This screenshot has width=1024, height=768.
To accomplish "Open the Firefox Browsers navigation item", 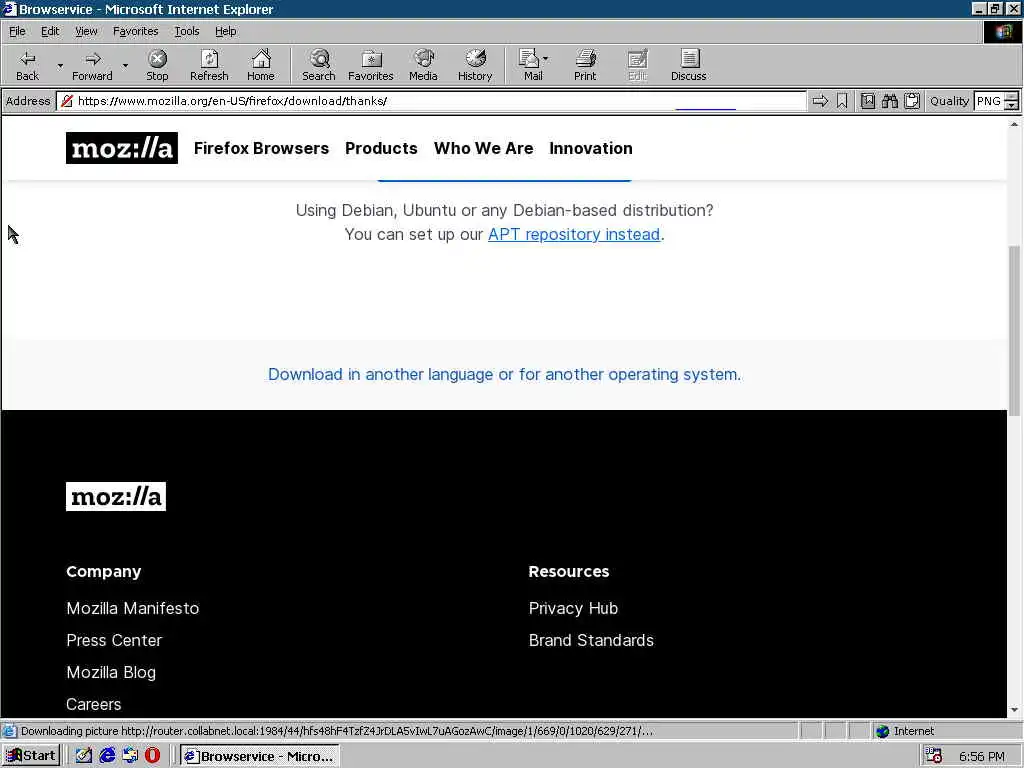I will click(x=261, y=148).
